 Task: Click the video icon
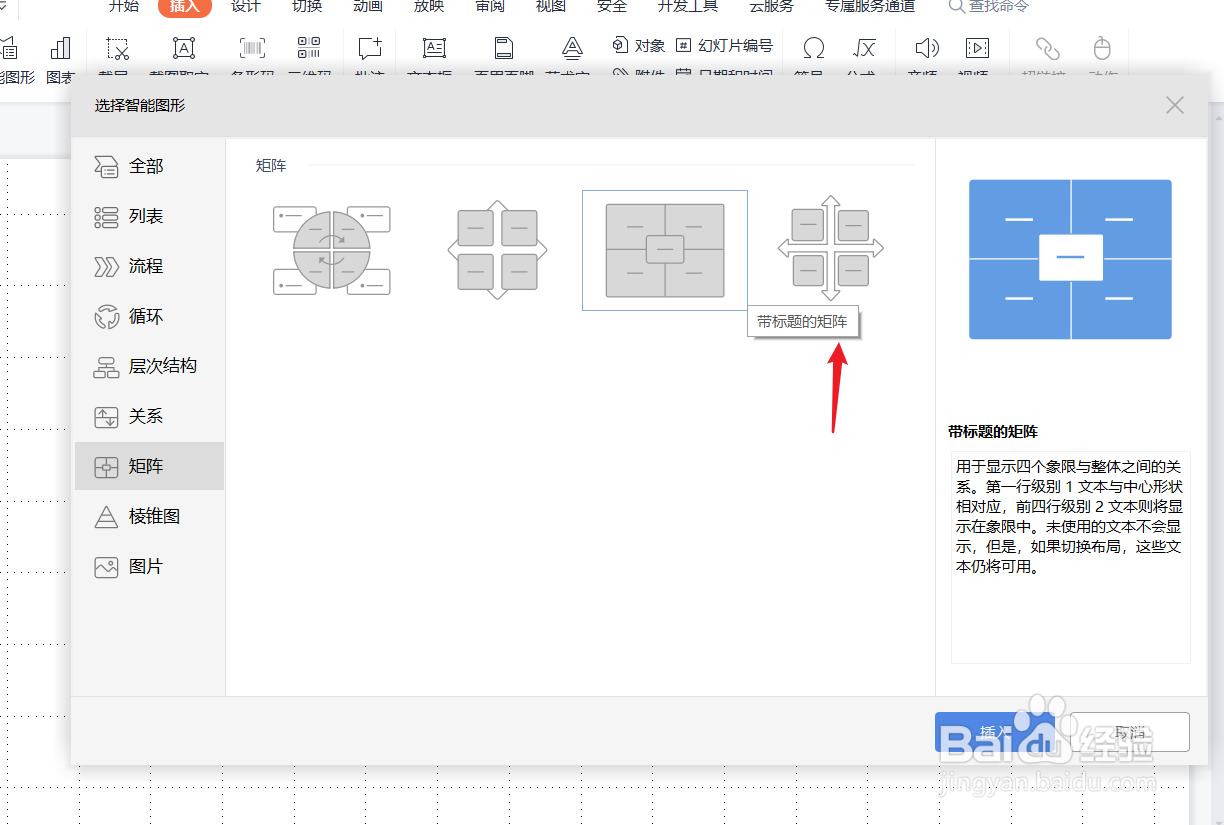click(x=977, y=48)
